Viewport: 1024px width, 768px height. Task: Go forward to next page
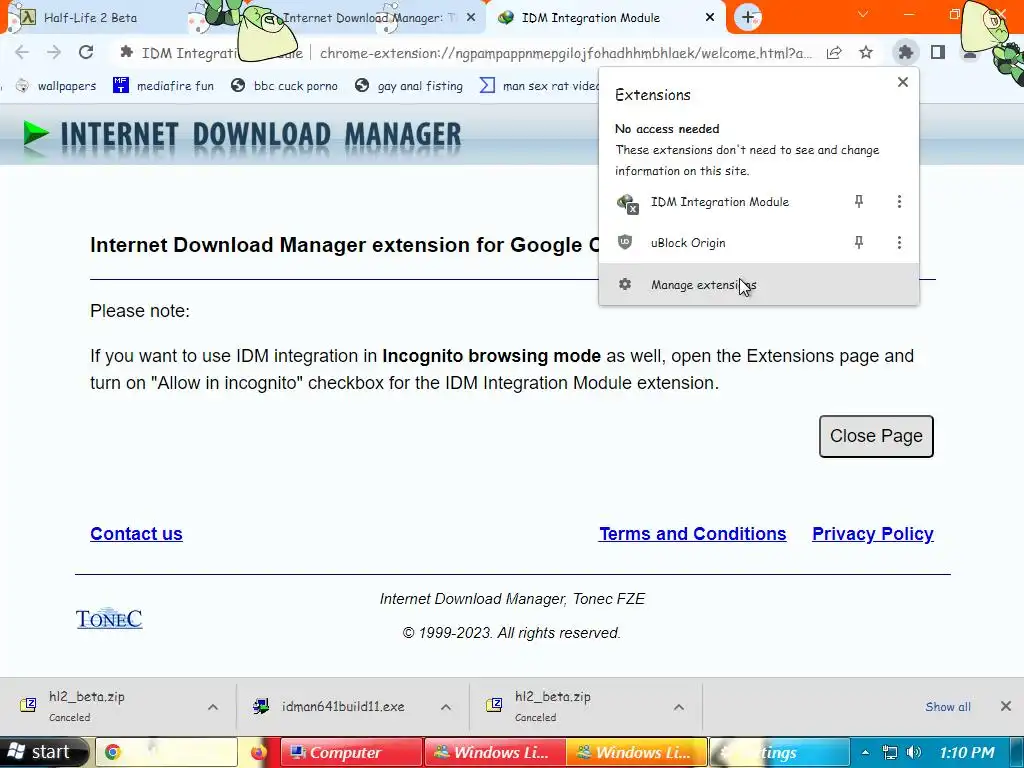tap(54, 52)
